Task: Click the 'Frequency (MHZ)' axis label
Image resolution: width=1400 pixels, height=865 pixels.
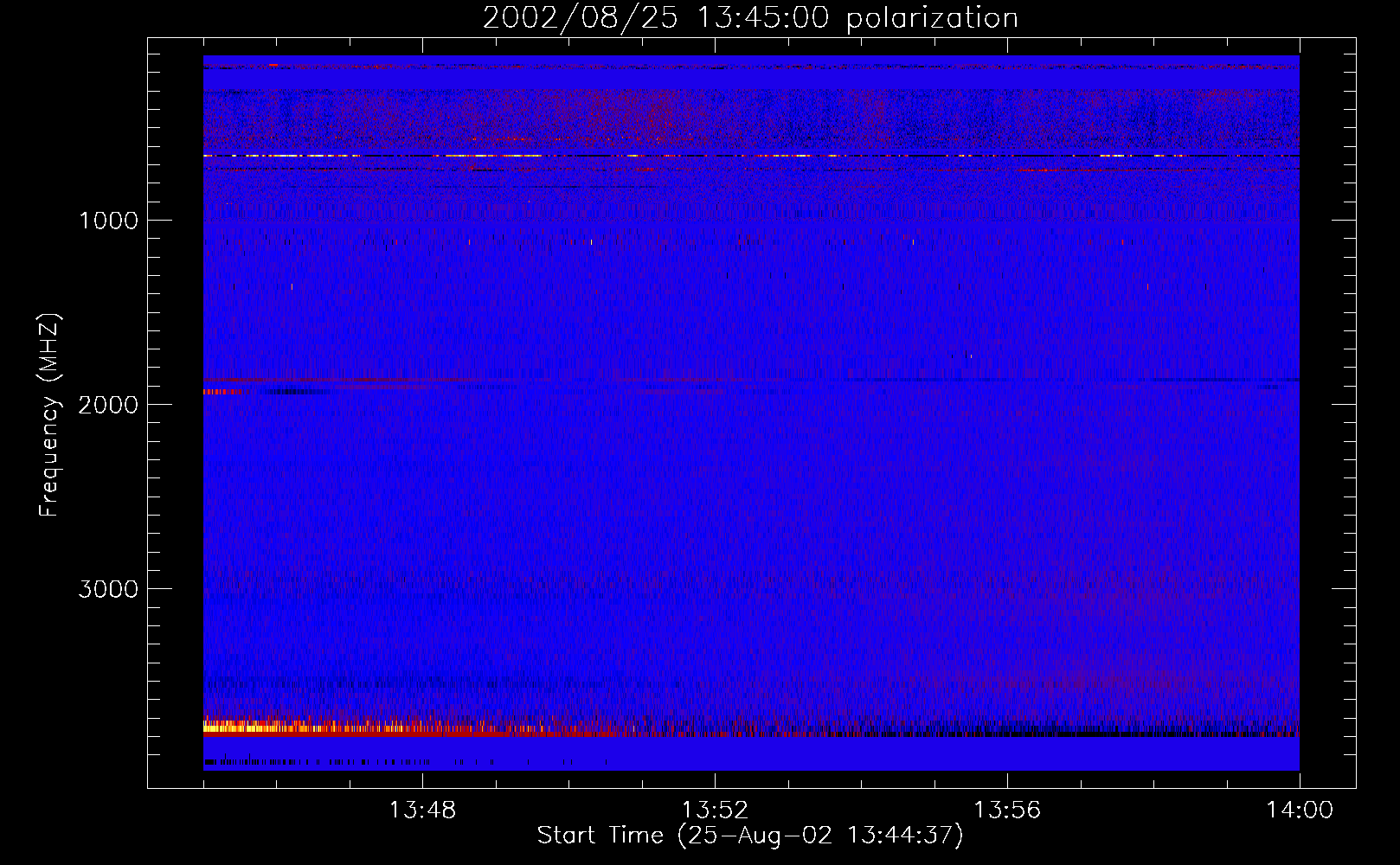Action: [x=49, y=415]
